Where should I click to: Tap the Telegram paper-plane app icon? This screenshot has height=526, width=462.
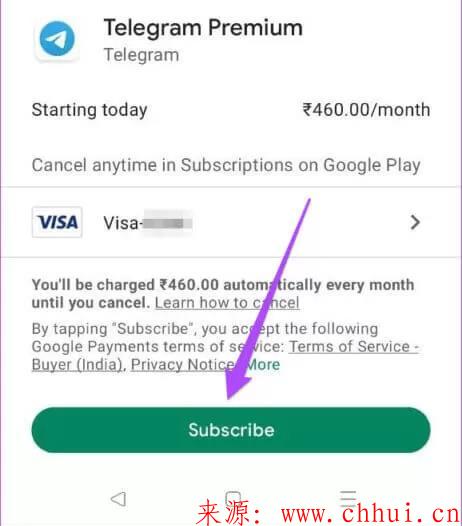pyautogui.click(x=57, y=39)
